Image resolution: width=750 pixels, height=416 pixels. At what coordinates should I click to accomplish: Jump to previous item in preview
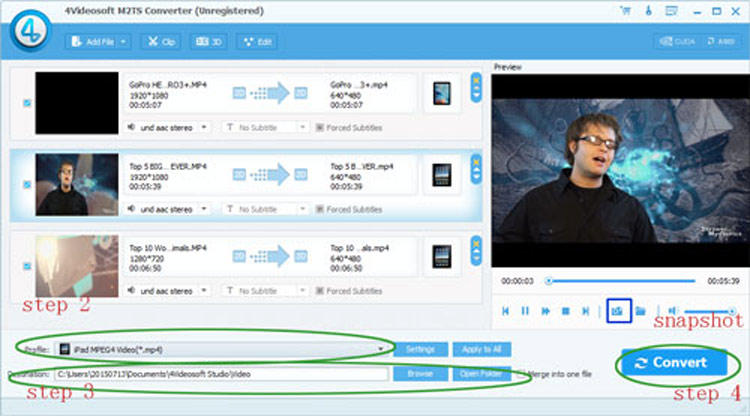click(x=505, y=311)
